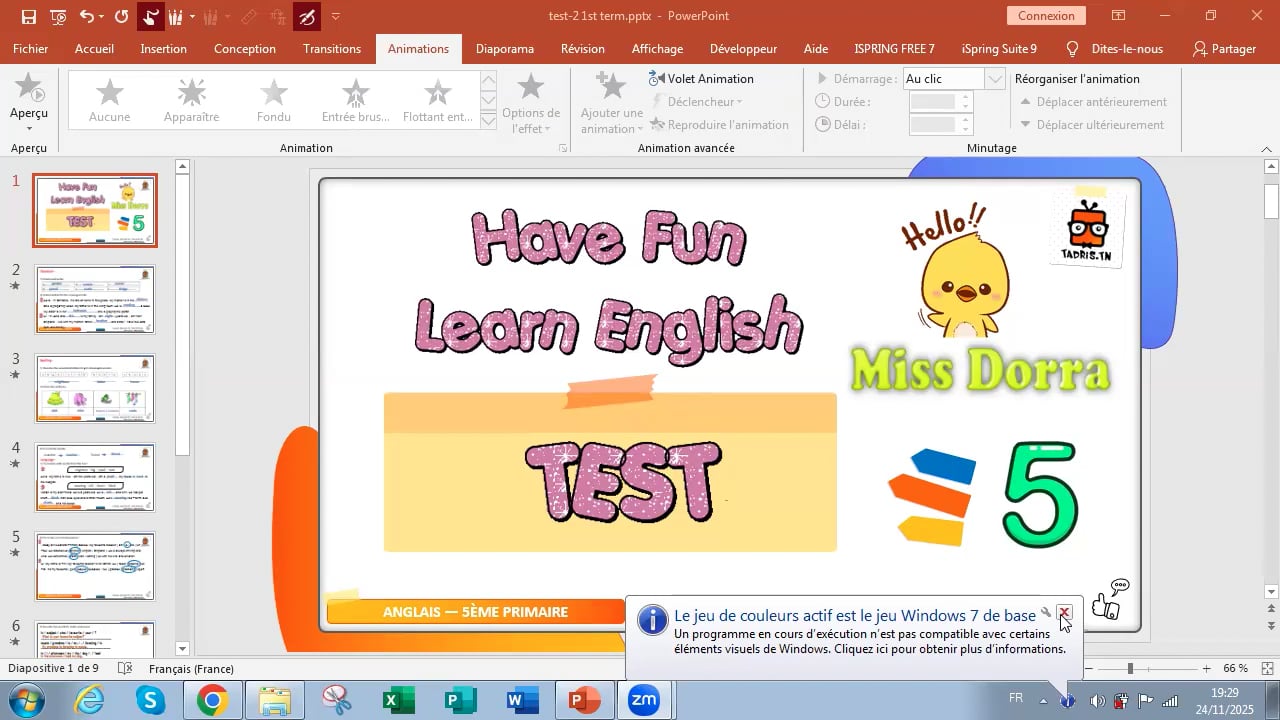
Task: Toggle the ink pen drawing button
Action: pyautogui.click(x=307, y=16)
